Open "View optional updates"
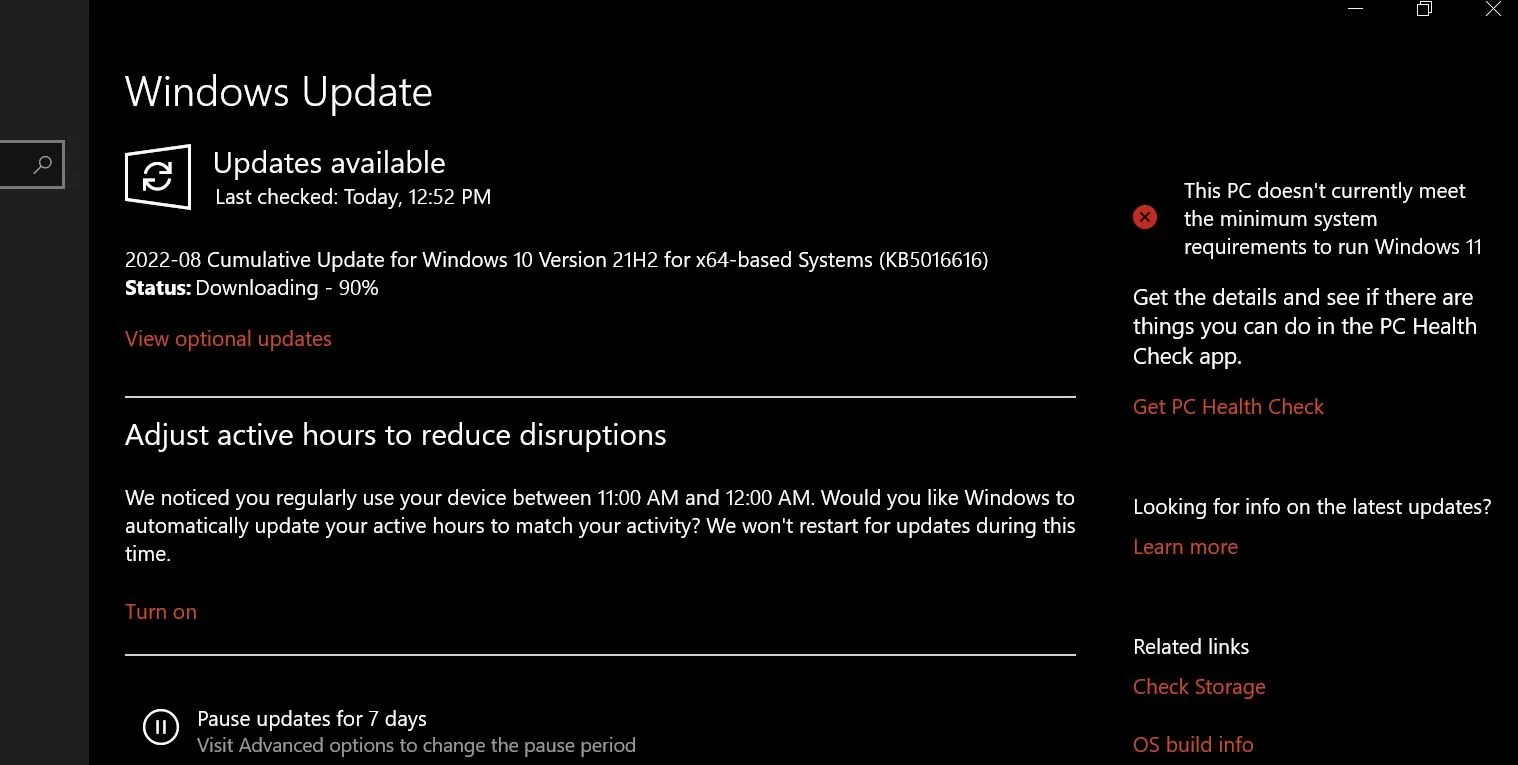The width and height of the screenshot is (1518, 765). click(228, 338)
